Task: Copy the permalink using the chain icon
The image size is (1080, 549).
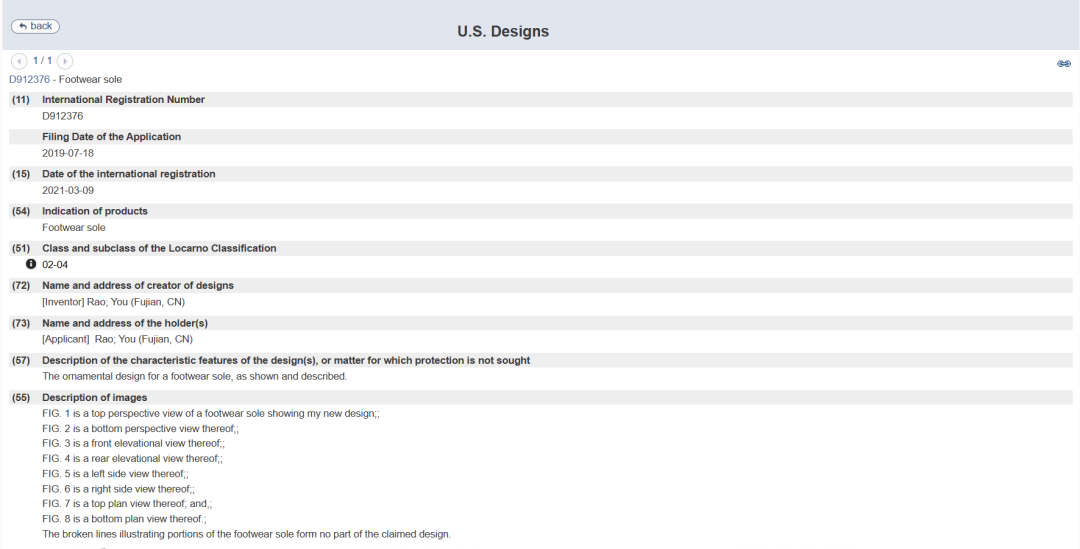Action: [1063, 64]
